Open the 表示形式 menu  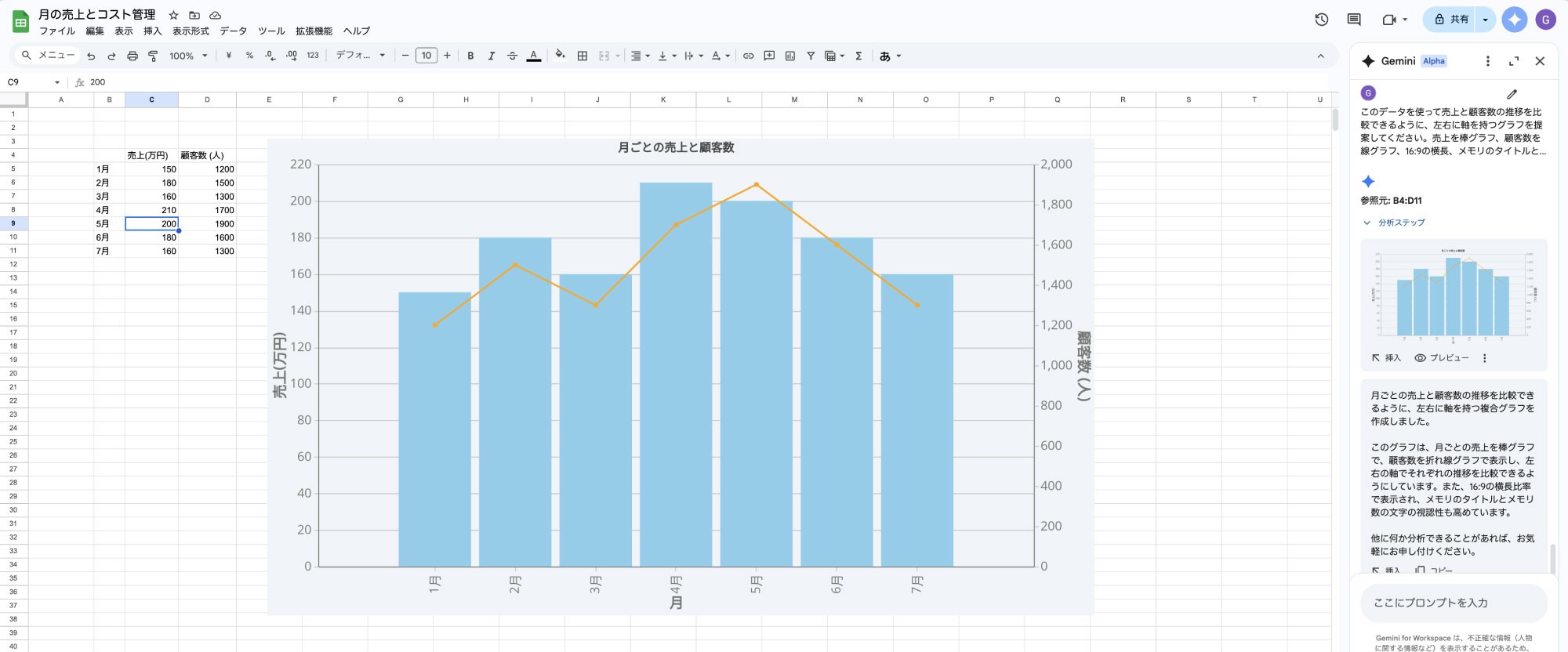(x=191, y=31)
